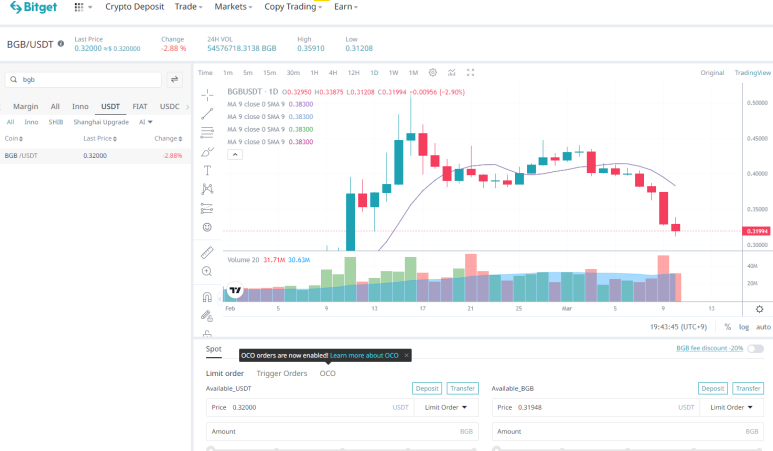The width and height of the screenshot is (773, 451).
Task: Expand the AI category dropdown
Action: coord(145,122)
